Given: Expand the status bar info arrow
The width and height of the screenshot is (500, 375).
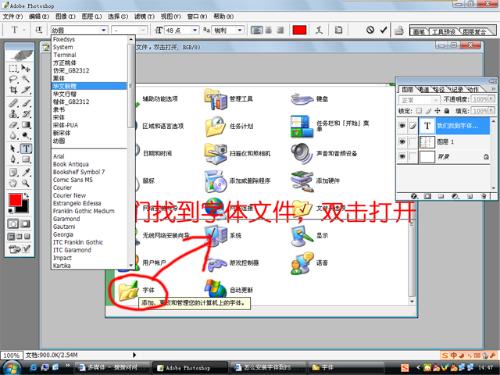Looking at the screenshot, I should pos(134,355).
